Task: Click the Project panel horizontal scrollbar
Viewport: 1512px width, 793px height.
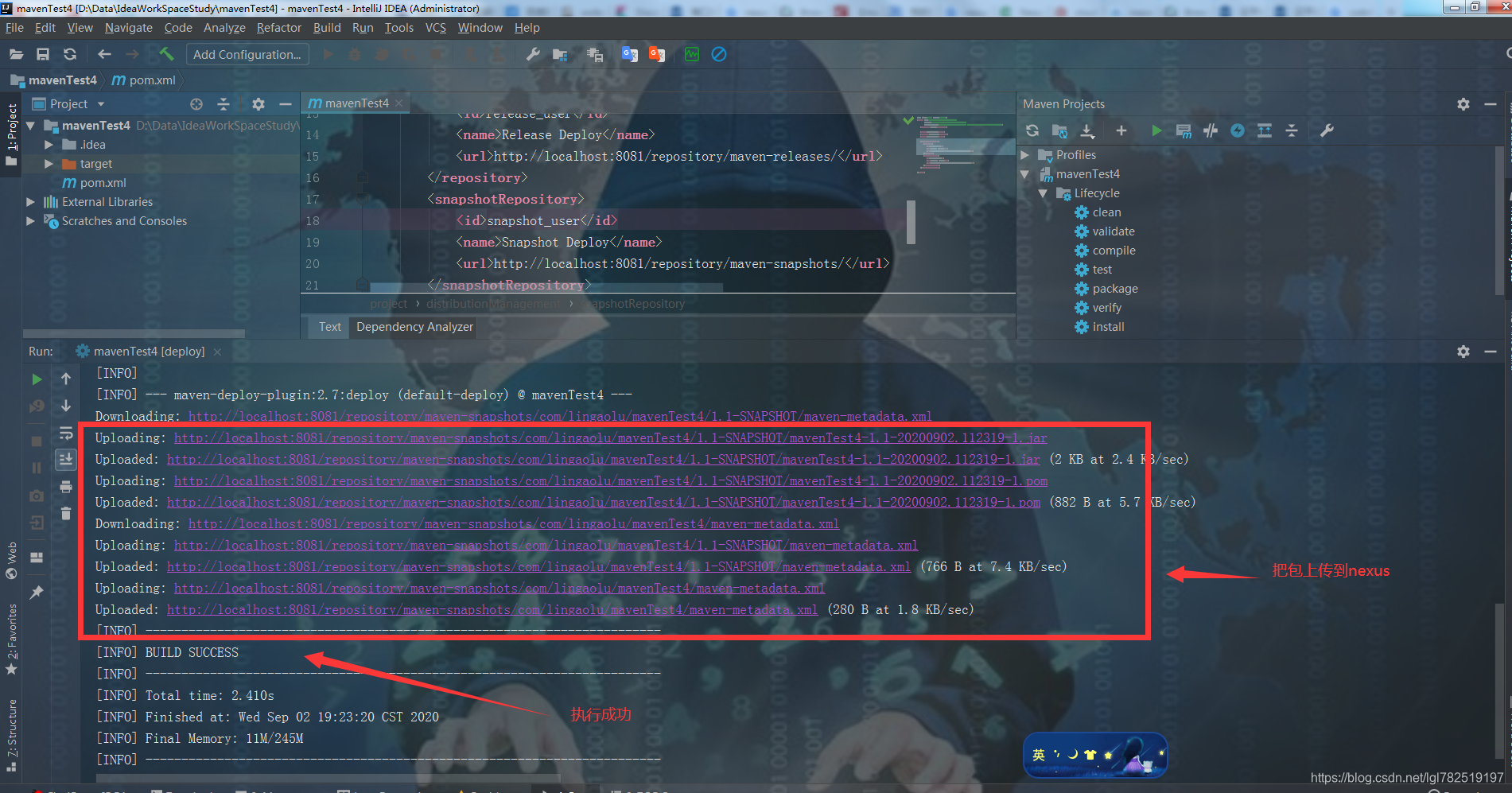Action: pos(134,333)
